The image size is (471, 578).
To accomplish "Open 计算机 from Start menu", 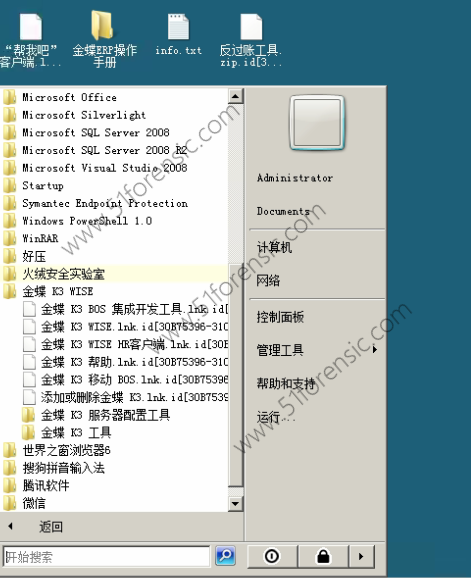I will [x=274, y=247].
